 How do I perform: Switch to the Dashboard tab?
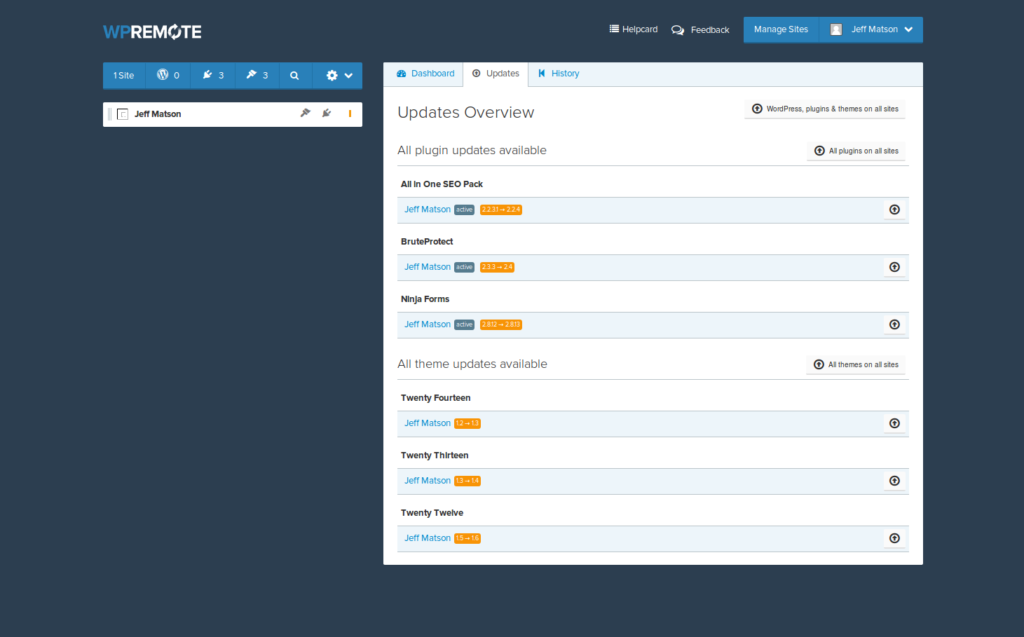point(425,73)
